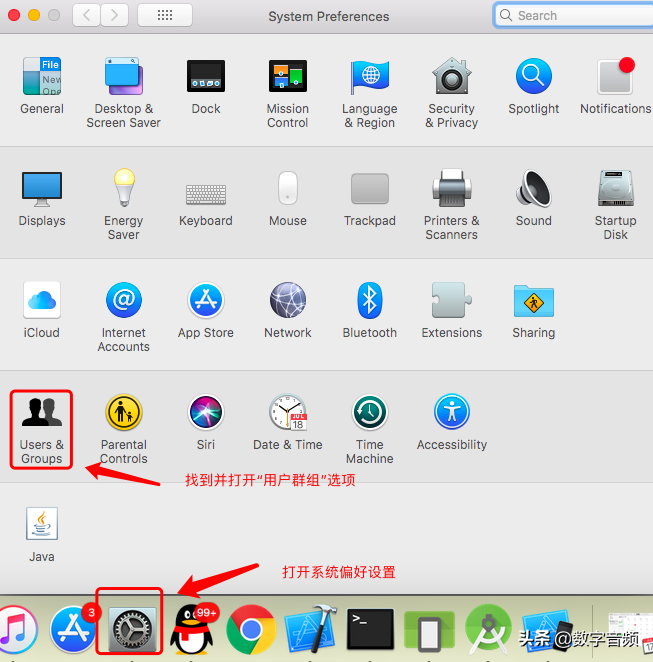Click System Preferences gear in Dock
Image resolution: width=653 pixels, height=662 pixels.
133,629
